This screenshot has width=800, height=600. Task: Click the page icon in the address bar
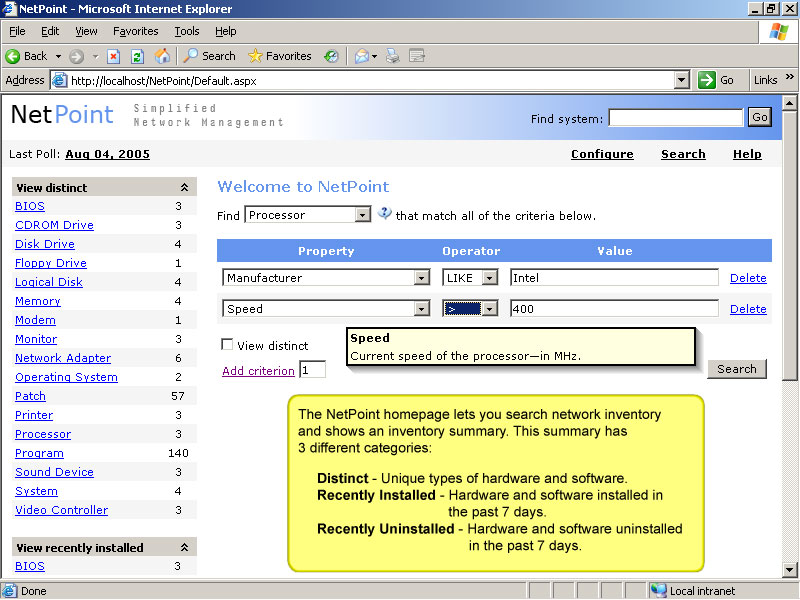(60, 80)
